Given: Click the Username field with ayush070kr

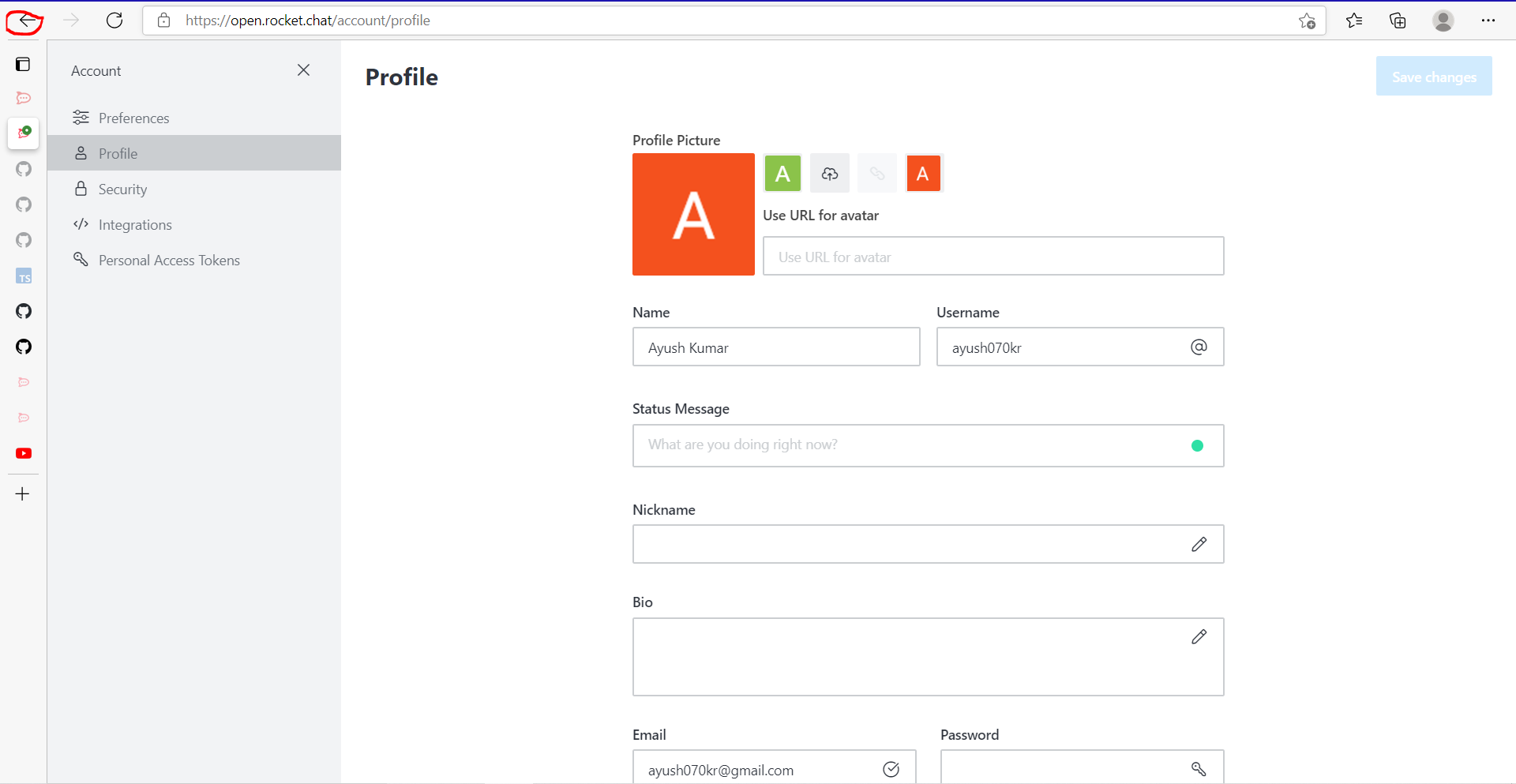Looking at the screenshot, I should tap(1080, 347).
